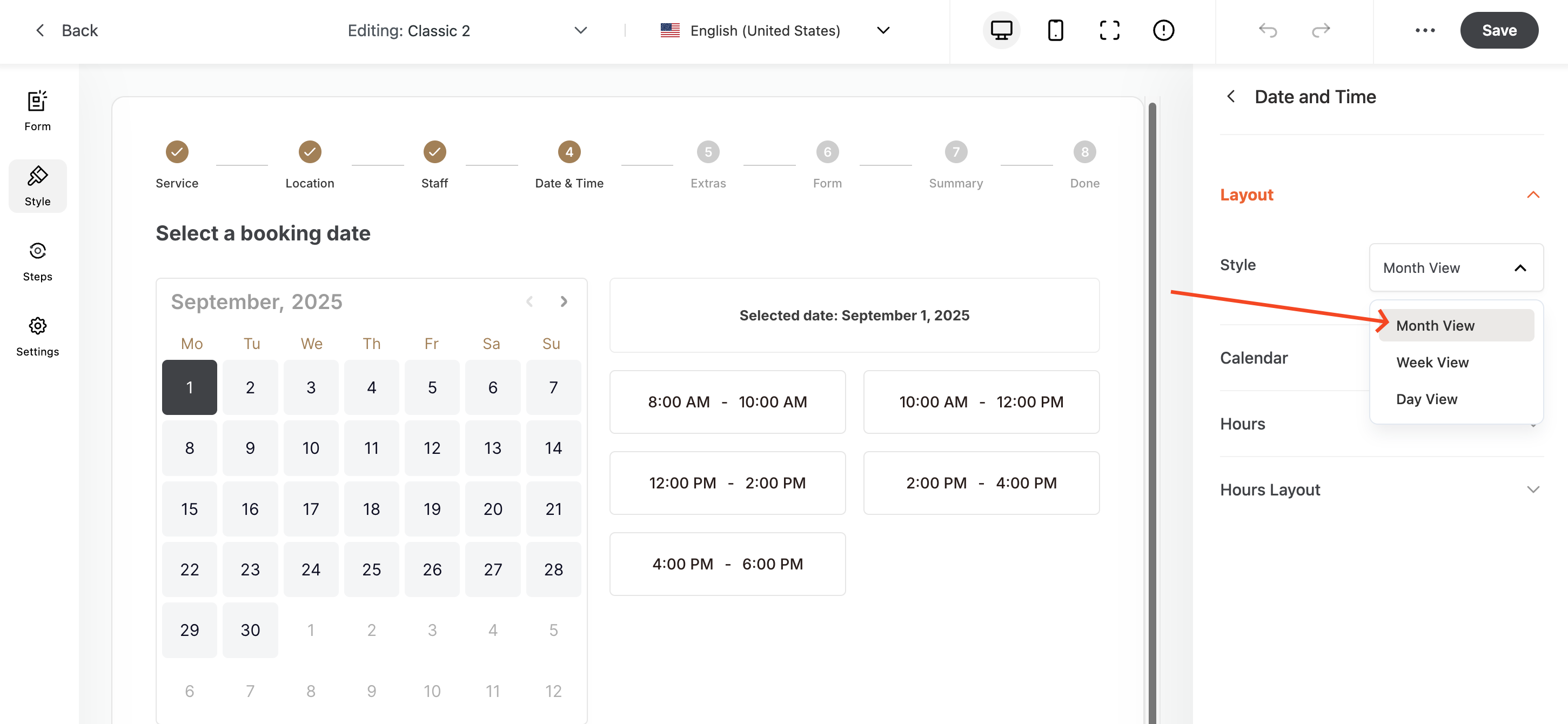Select September 15 on the calendar

pyautogui.click(x=189, y=509)
